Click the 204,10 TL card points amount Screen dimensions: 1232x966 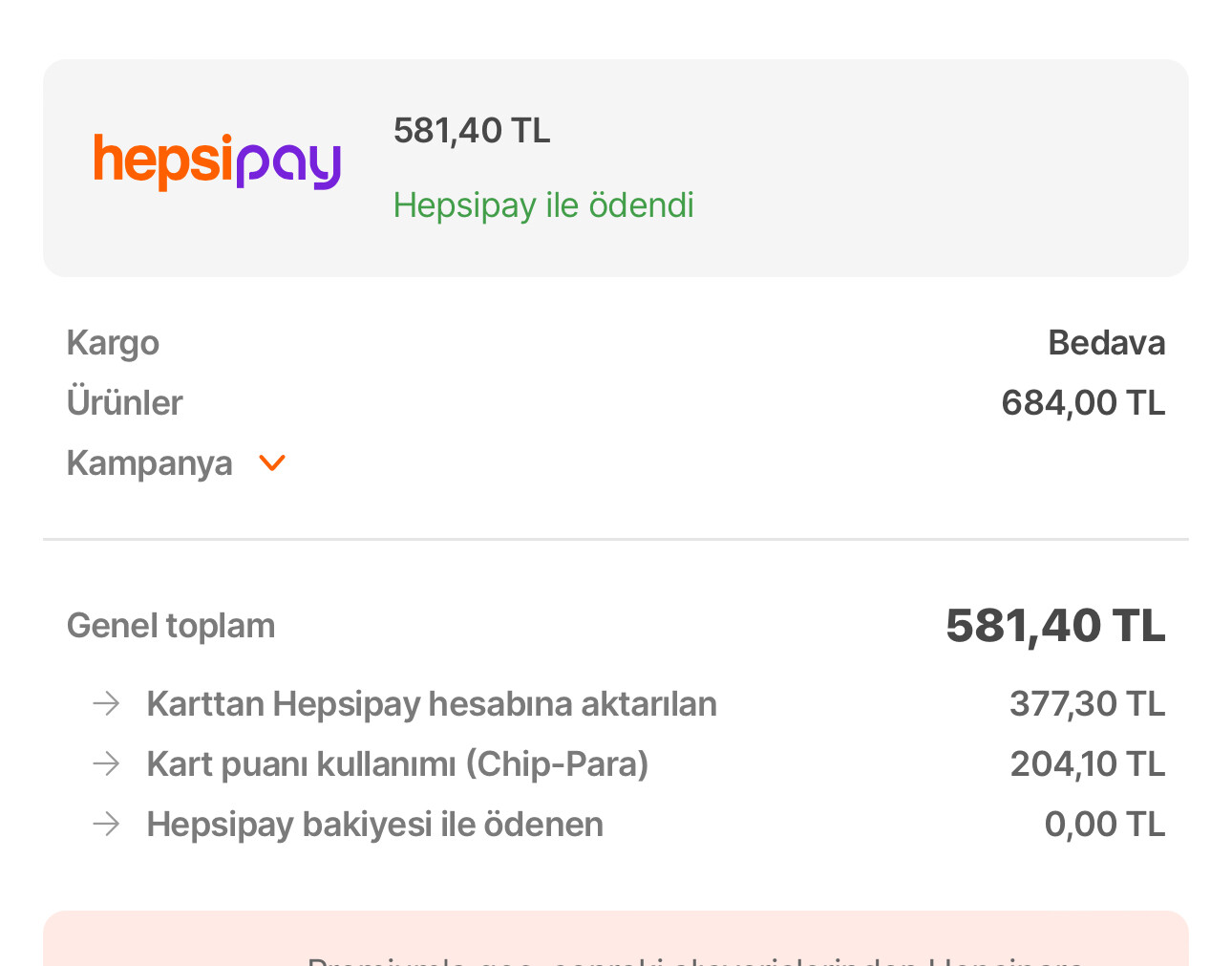(x=1087, y=764)
